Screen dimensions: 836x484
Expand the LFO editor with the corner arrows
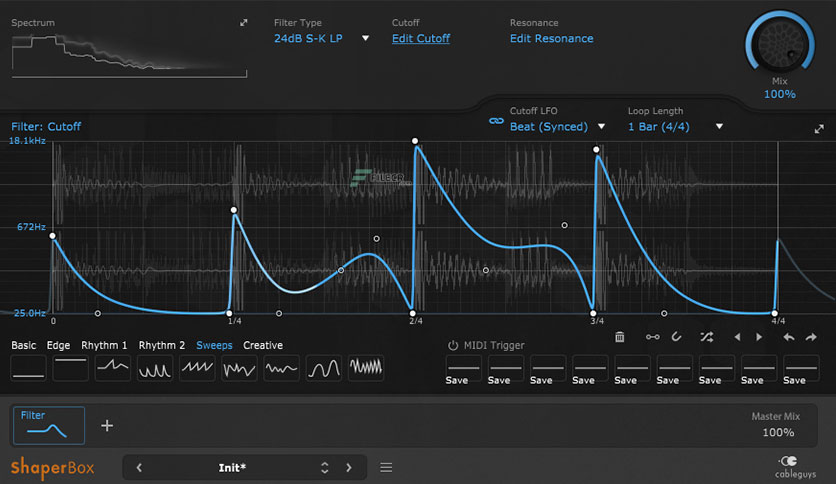[820, 128]
